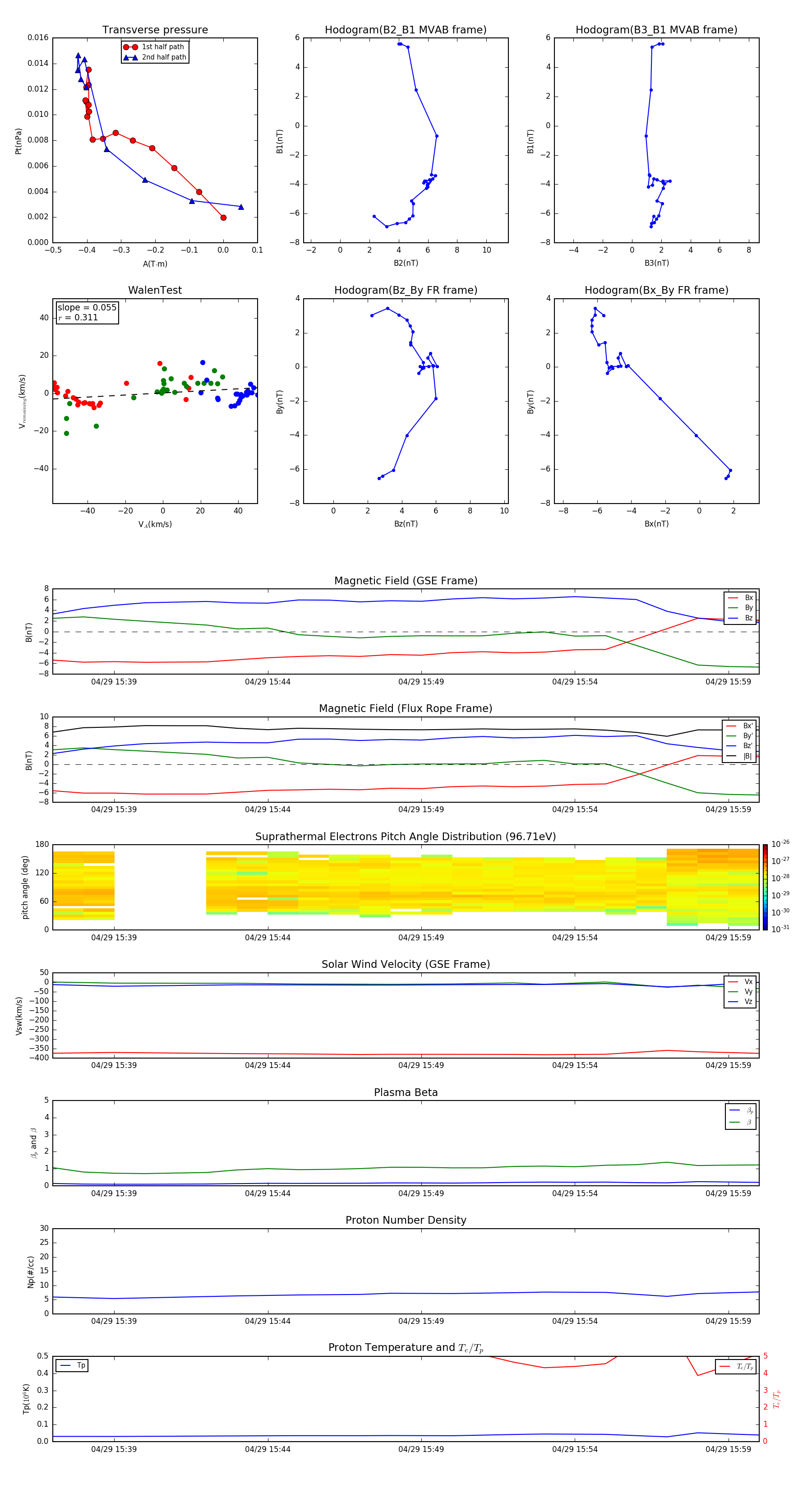Click the 'Bz' legend entry in GSE plot
Image resolution: width=812 pixels, height=1489 pixels.
740,618
